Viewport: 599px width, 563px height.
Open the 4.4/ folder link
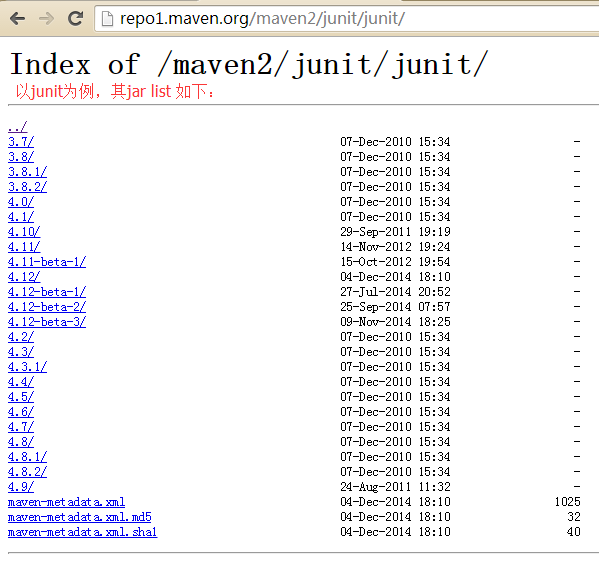[x=21, y=382]
